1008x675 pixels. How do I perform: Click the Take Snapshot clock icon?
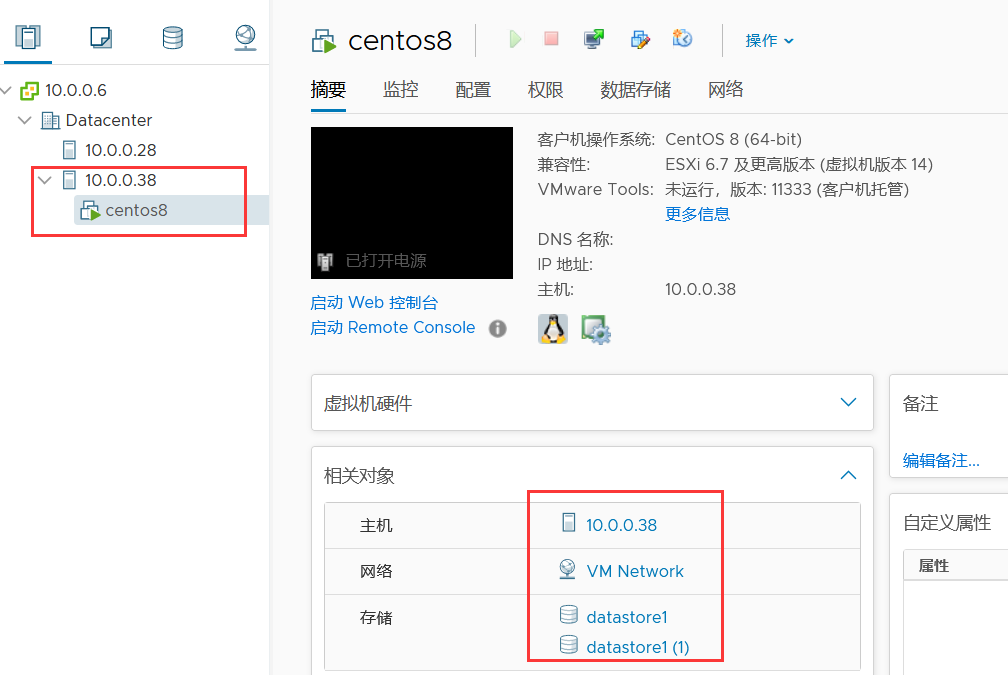click(x=683, y=39)
